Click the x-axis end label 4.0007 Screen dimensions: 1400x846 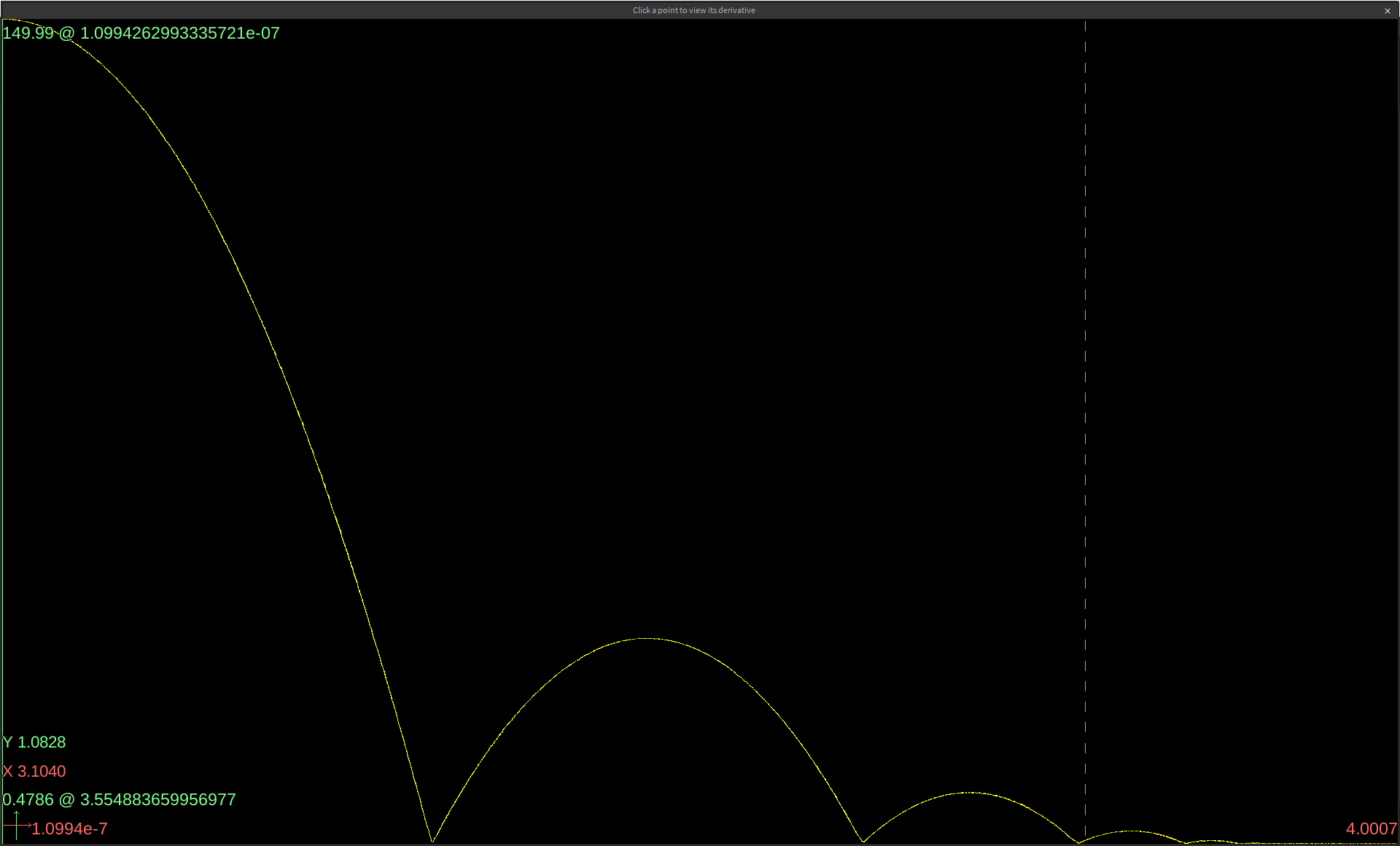click(1371, 829)
